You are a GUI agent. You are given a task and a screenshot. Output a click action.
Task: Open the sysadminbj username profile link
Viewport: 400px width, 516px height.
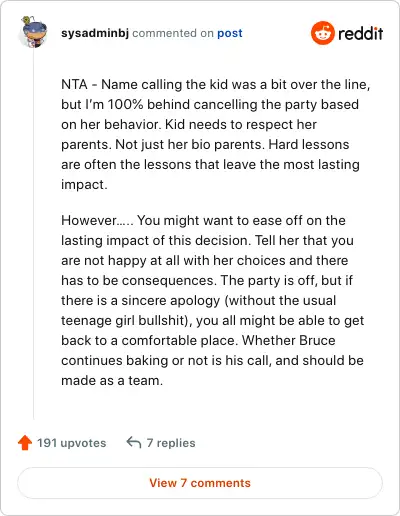pos(95,33)
